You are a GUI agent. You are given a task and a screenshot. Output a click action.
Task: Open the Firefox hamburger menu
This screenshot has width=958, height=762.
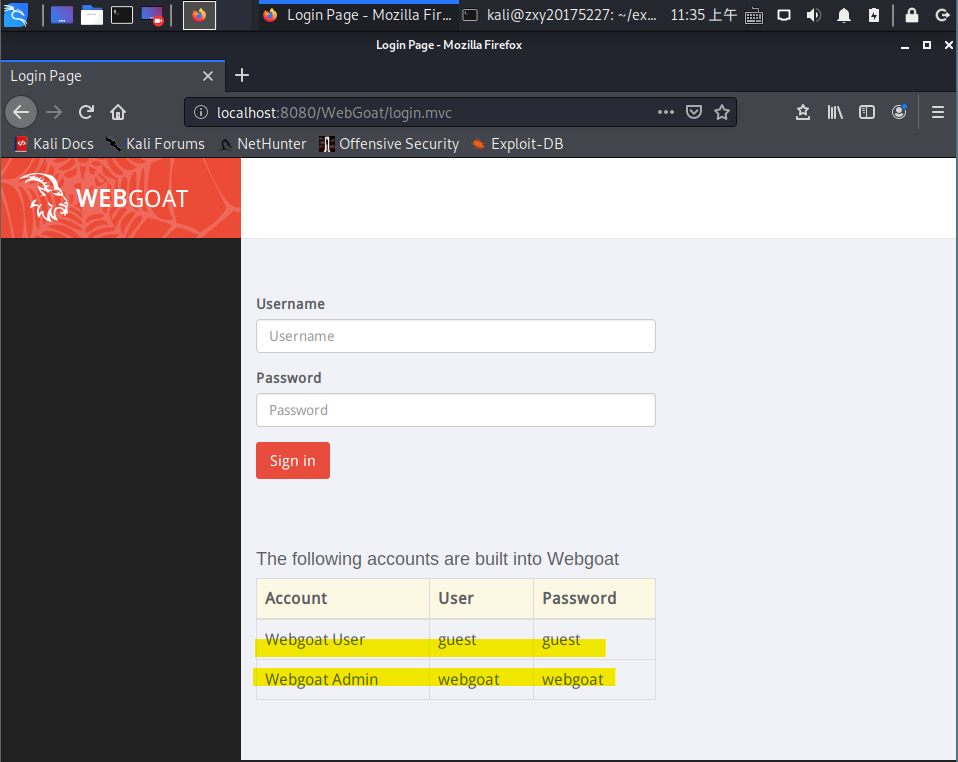(x=938, y=112)
